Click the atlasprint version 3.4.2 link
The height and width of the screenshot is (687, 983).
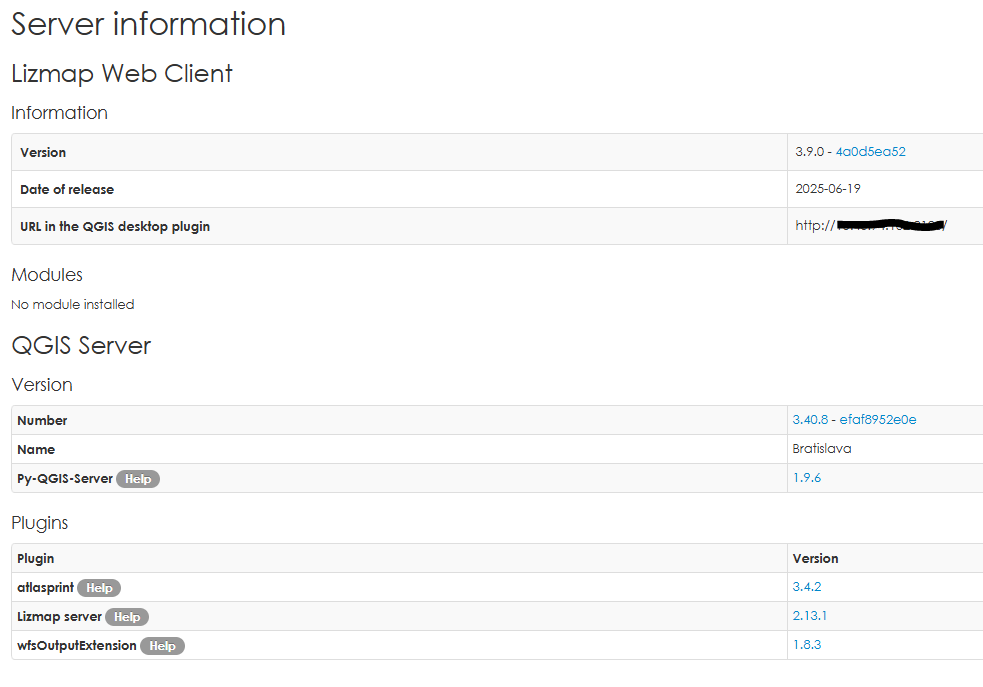[807, 587]
